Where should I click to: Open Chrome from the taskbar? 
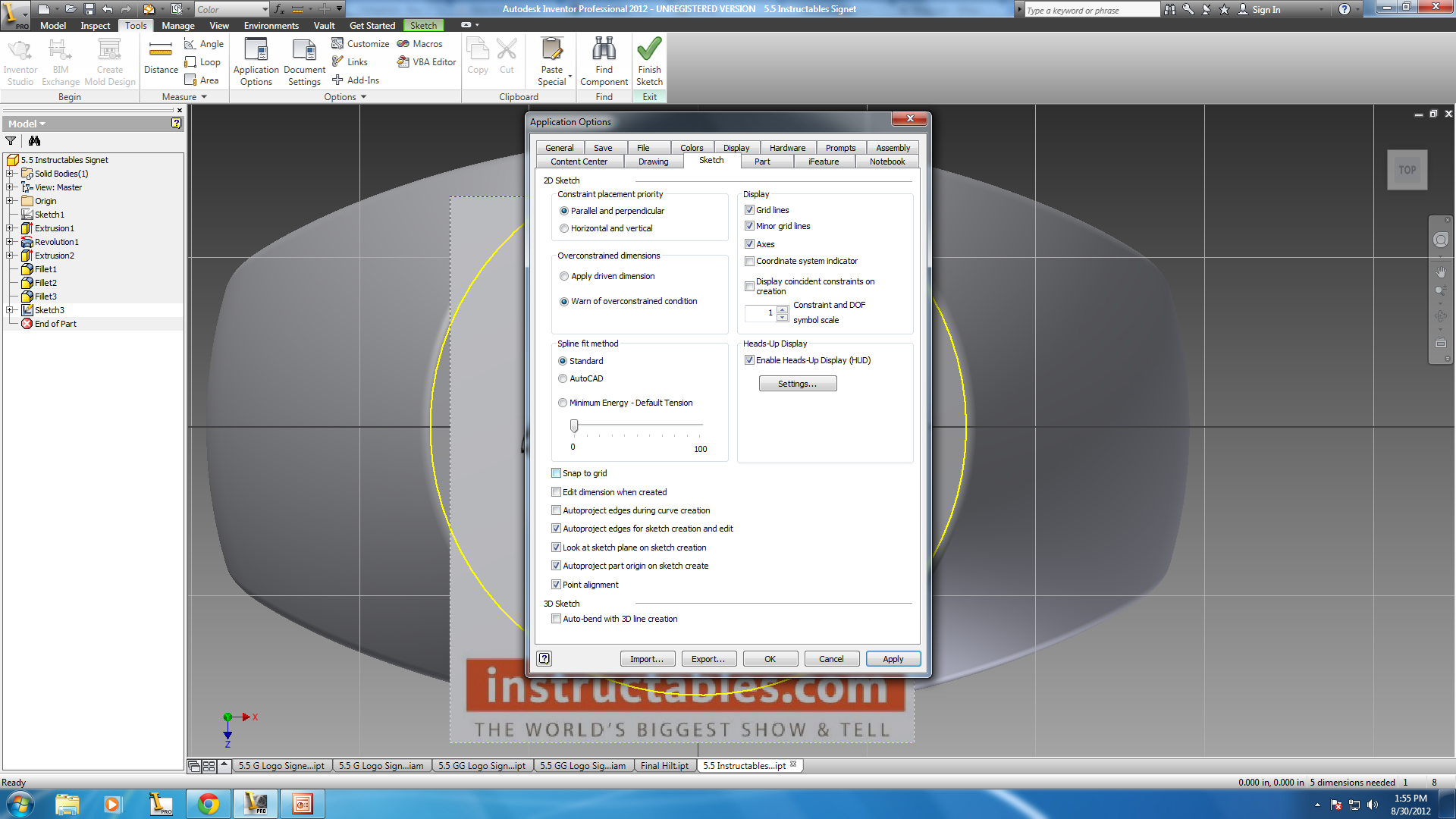(x=209, y=804)
